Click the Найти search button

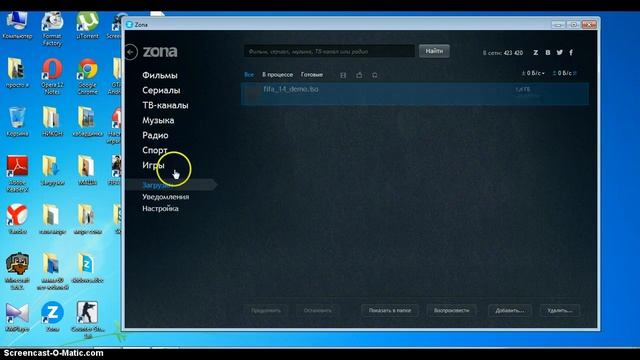(x=434, y=51)
